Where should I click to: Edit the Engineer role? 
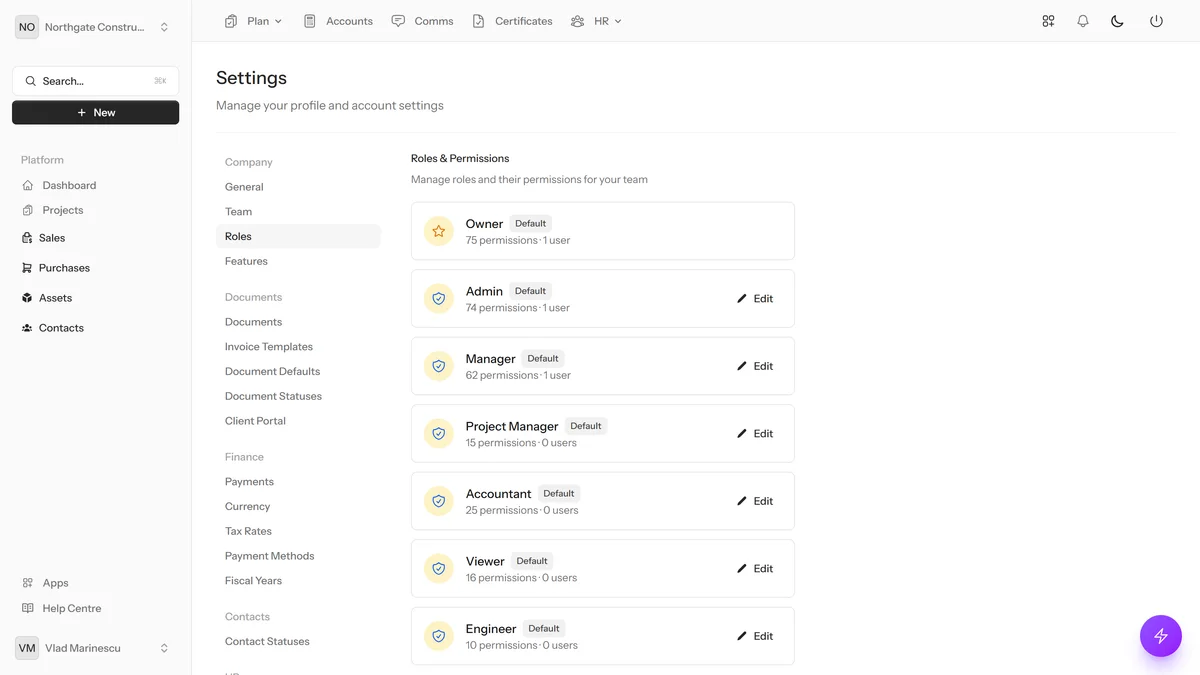point(755,636)
